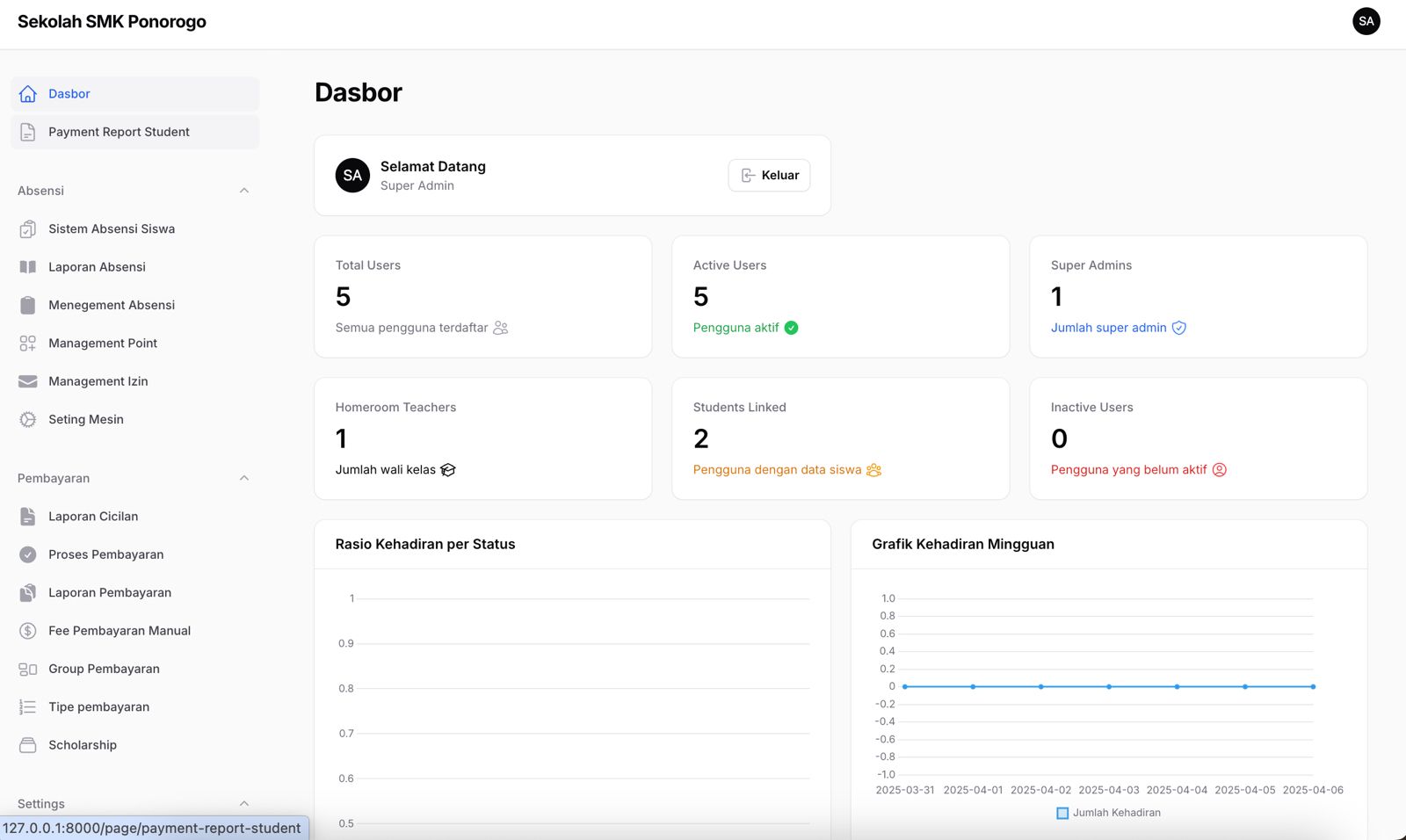Click the Scholarship icon in sidebar

[28, 745]
